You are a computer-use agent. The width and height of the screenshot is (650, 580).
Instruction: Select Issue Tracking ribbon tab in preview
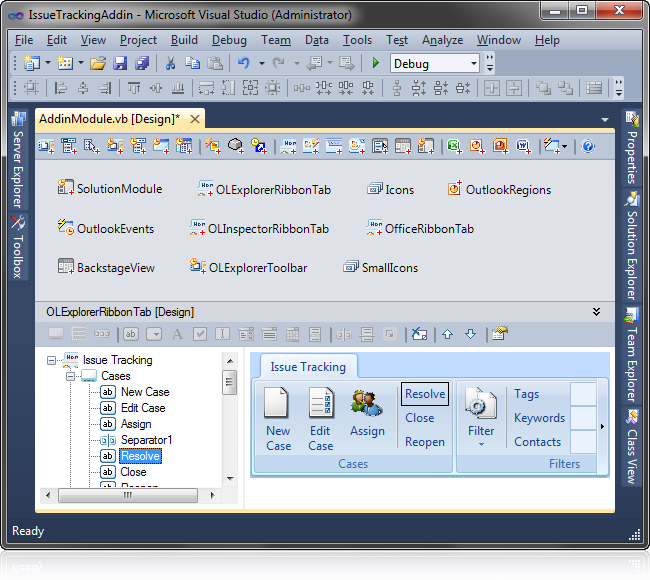pos(308,366)
